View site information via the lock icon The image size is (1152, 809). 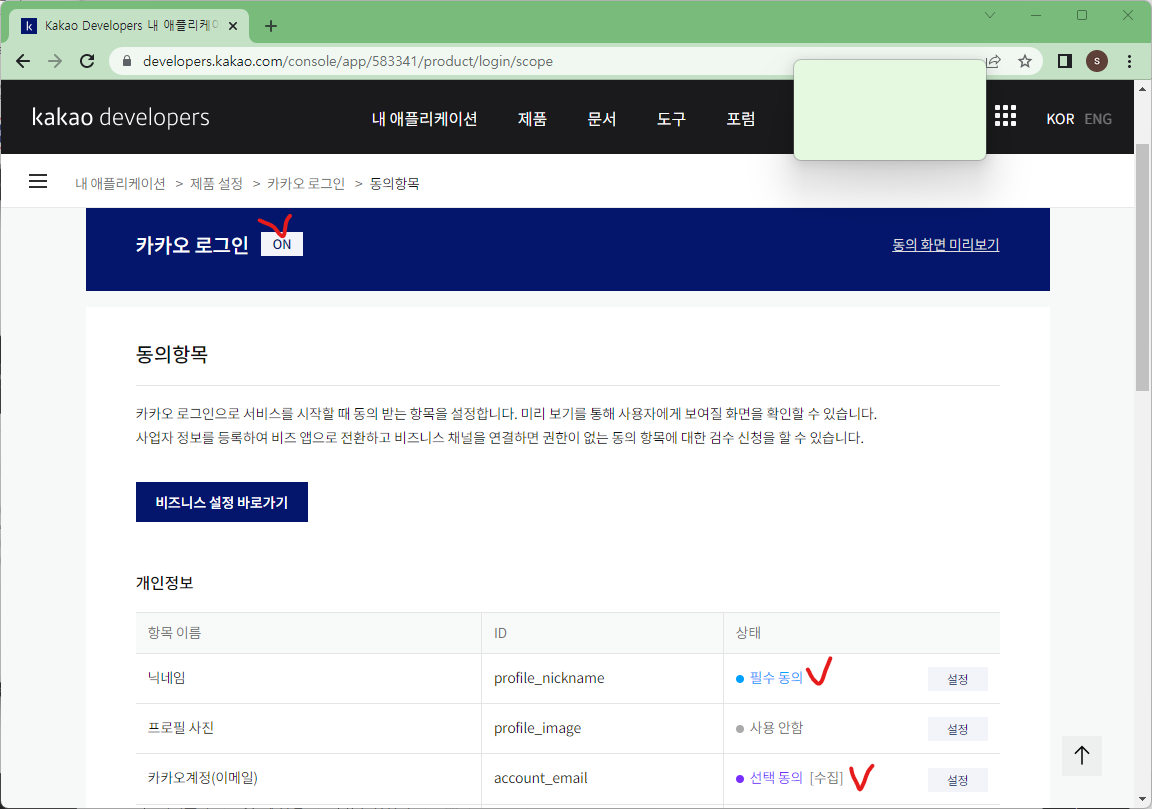tap(127, 61)
